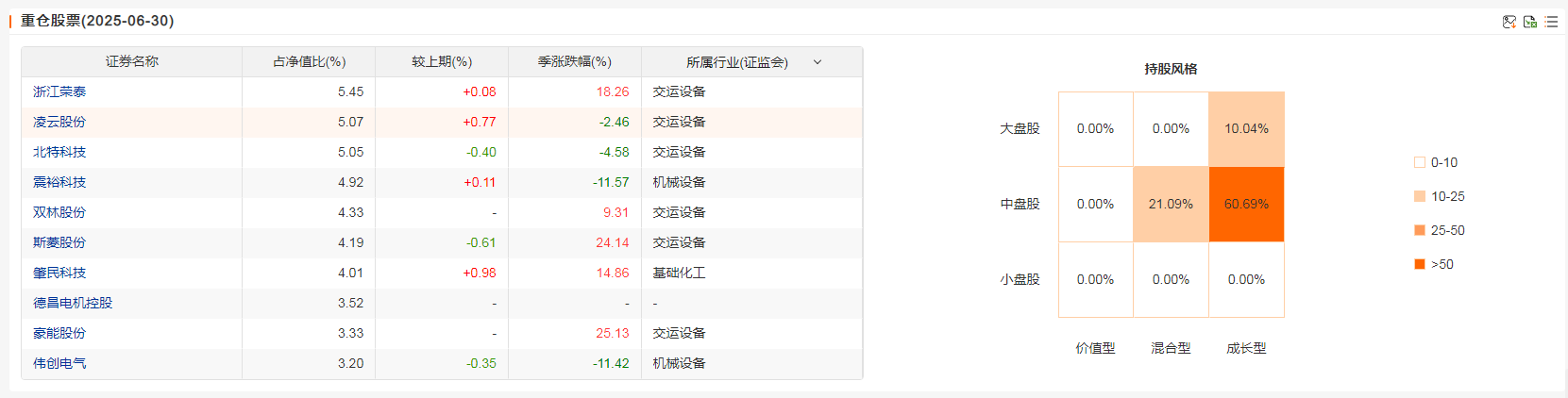Open the 凌云股份 stock link
This screenshot has height=398, width=1568.
[x=59, y=122]
